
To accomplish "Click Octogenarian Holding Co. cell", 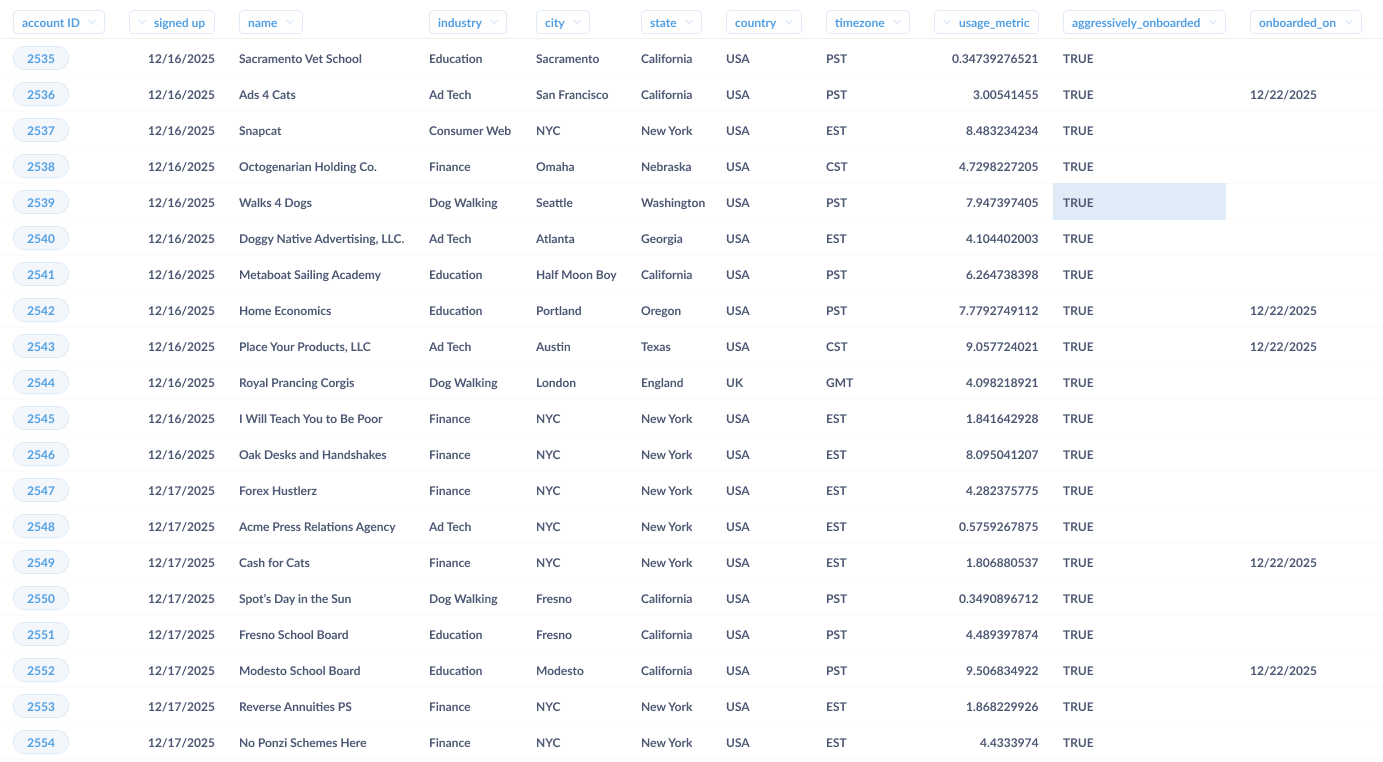I will (x=308, y=167).
